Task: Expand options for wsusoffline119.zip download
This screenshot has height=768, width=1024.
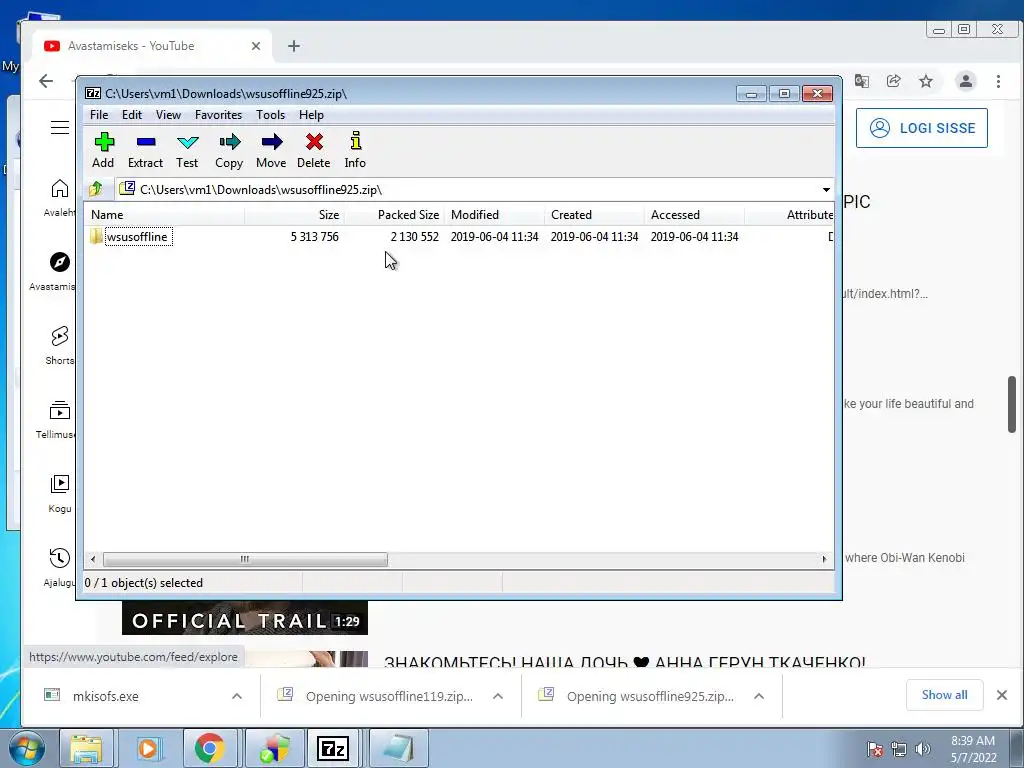Action: pyautogui.click(x=498, y=696)
